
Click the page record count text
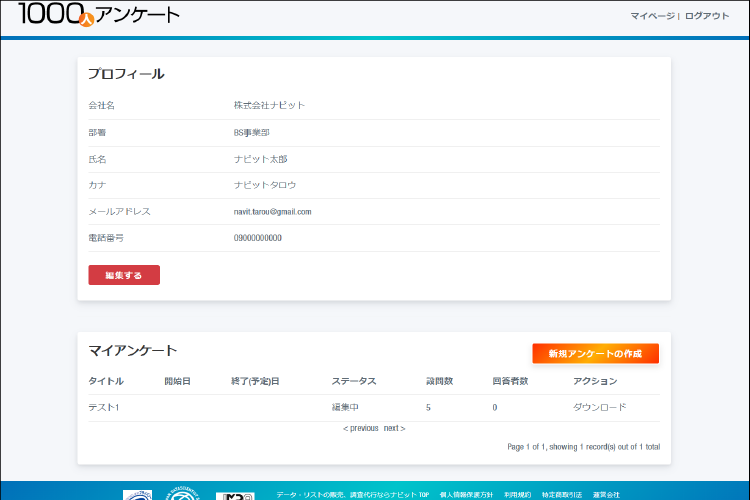click(584, 446)
